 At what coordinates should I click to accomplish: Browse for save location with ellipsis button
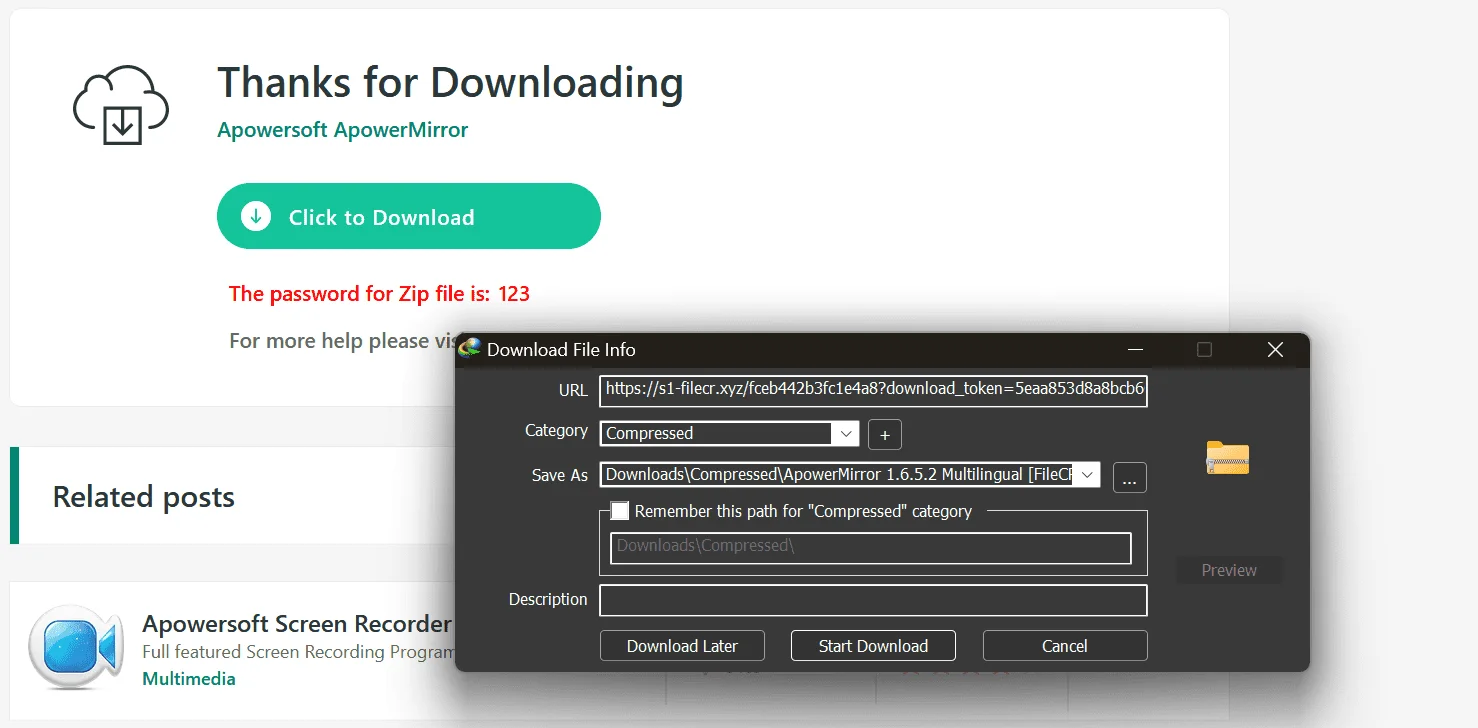point(1129,478)
